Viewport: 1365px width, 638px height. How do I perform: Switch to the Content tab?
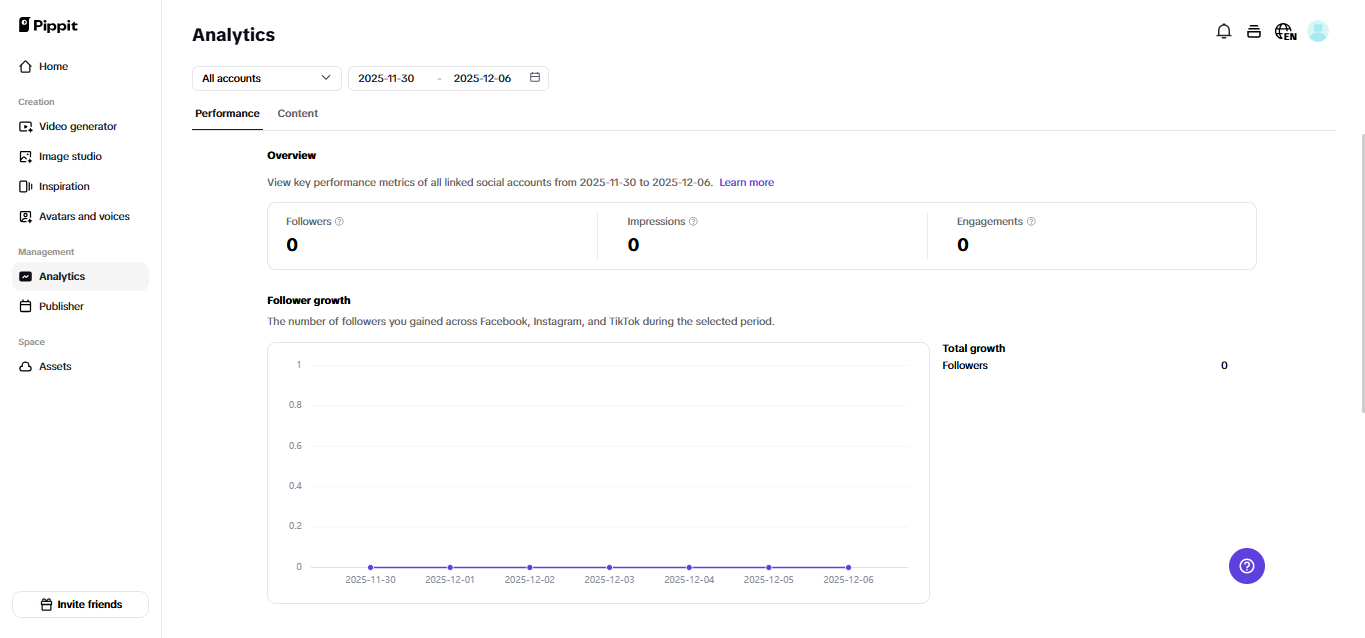tap(297, 113)
